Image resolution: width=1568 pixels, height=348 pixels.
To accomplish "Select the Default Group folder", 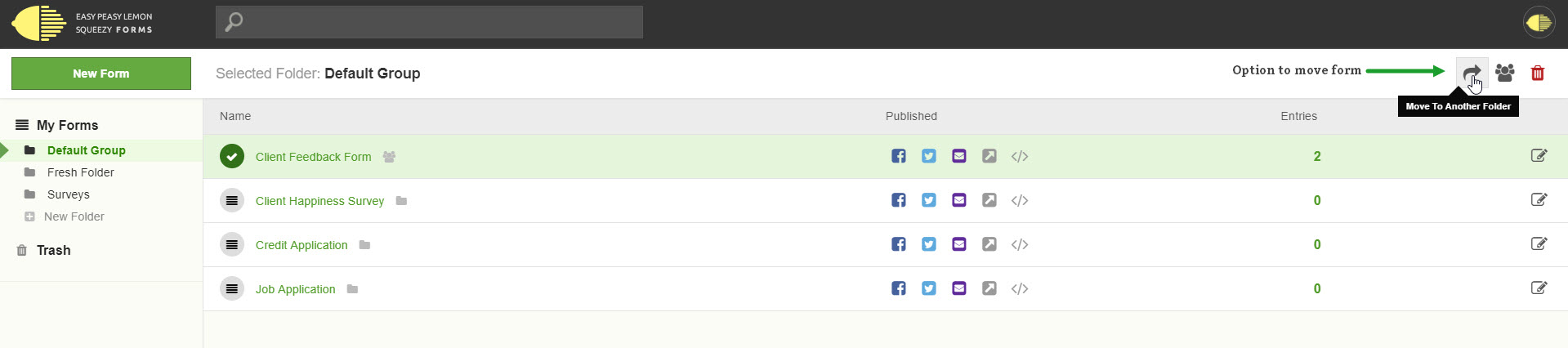I will coord(86,150).
